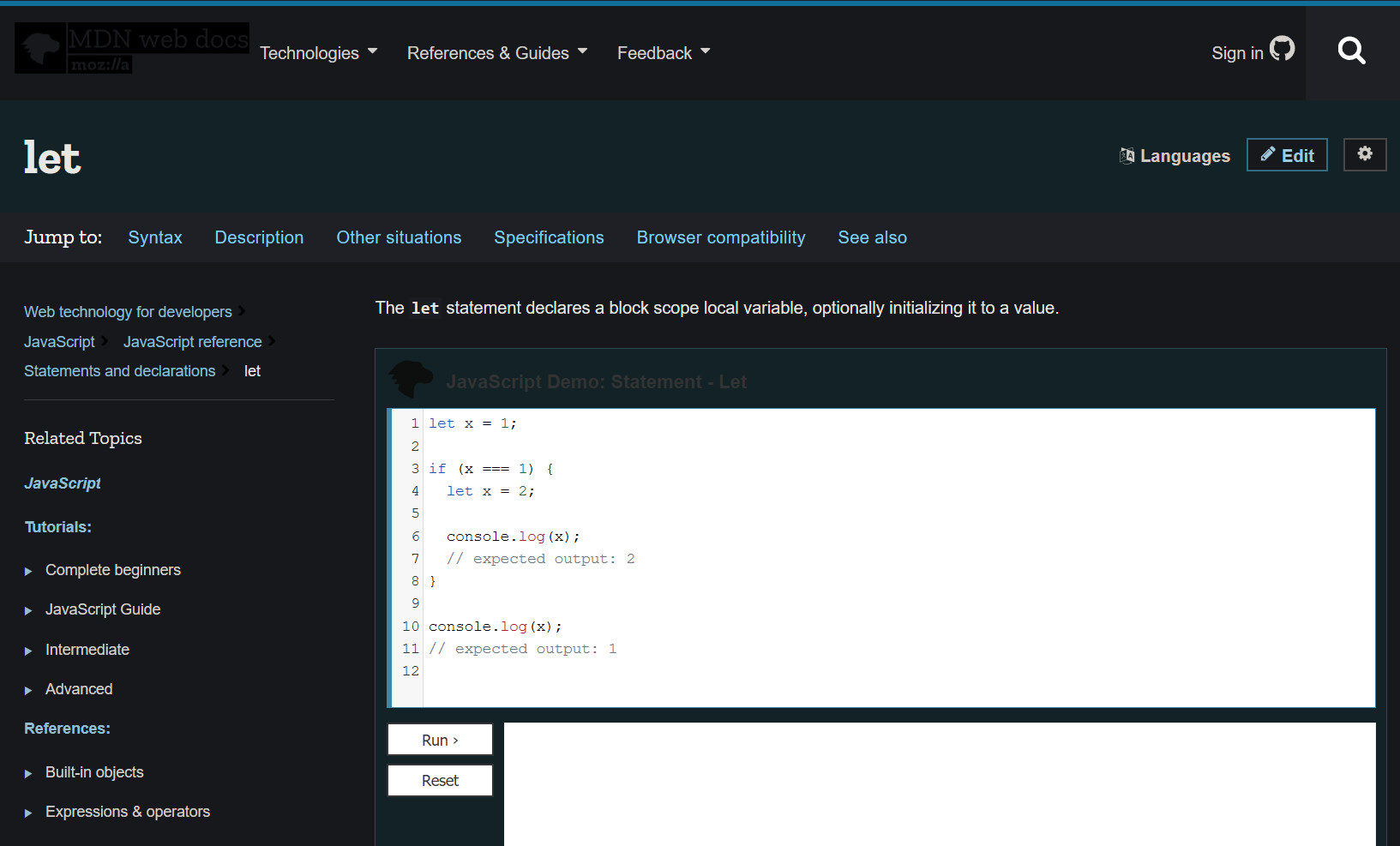Open Web technology for developers breadcrumb
Screen dimensions: 1400x846
point(128,312)
